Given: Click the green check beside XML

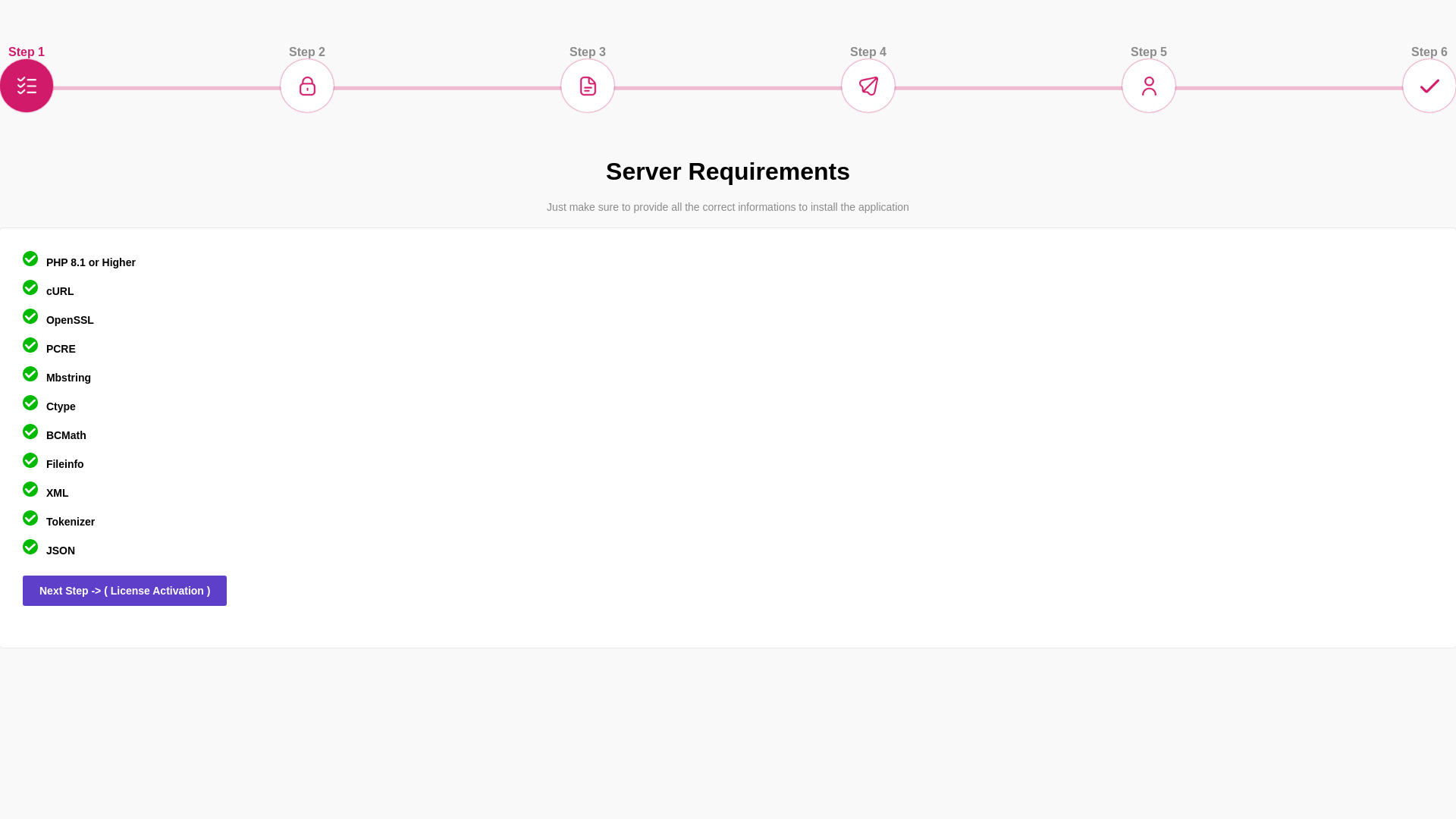Looking at the screenshot, I should click(30, 489).
